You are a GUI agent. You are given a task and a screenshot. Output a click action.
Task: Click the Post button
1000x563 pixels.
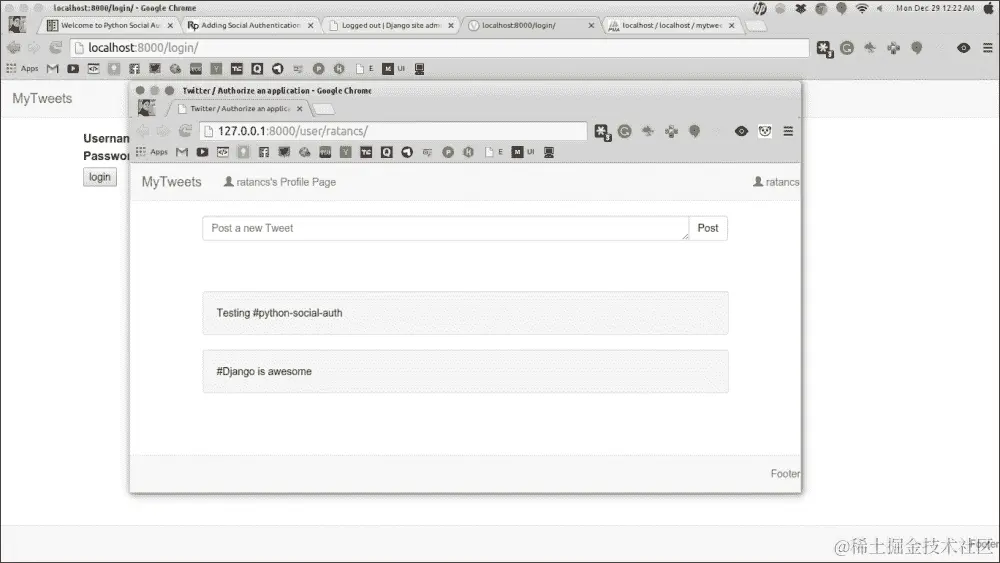click(708, 228)
